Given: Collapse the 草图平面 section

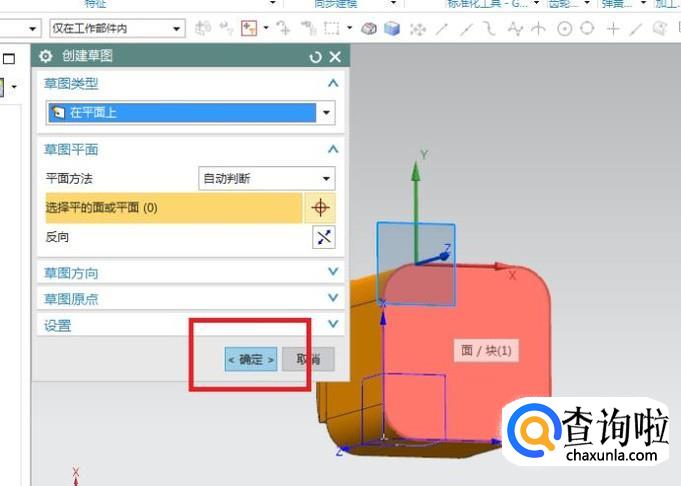Looking at the screenshot, I should coord(333,149).
